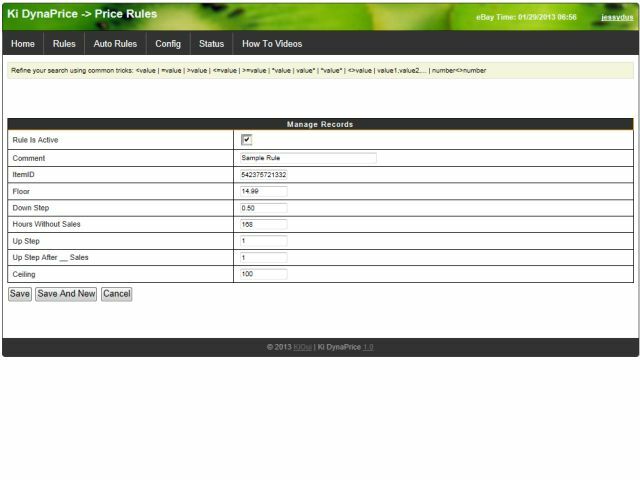Click the Save And New button
The image size is (640, 480).
[66, 294]
